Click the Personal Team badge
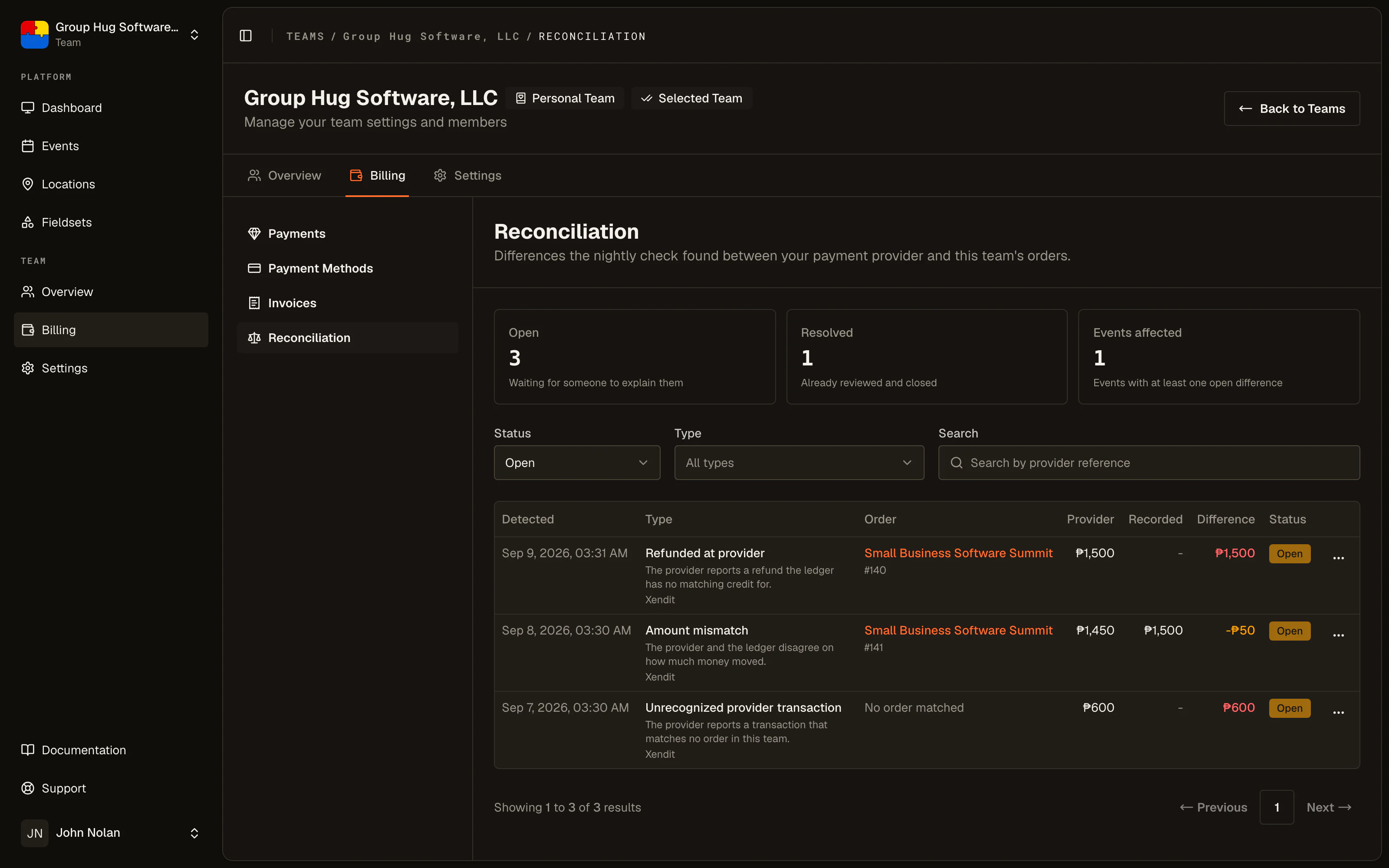 click(565, 98)
